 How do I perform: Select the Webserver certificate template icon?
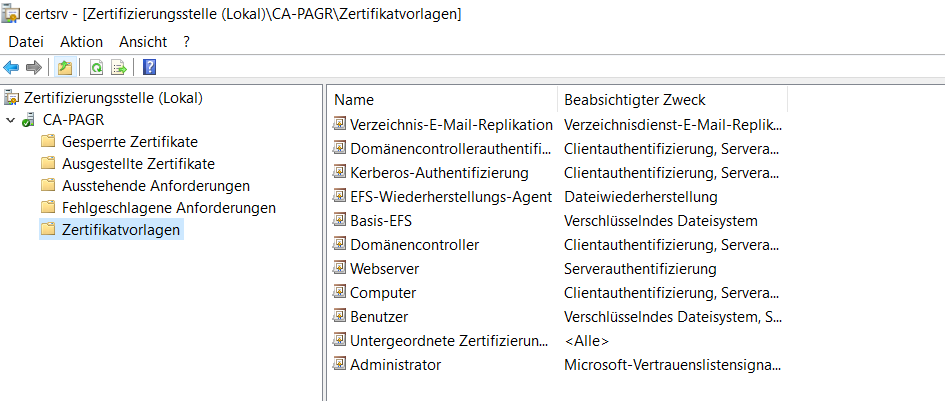pos(340,268)
